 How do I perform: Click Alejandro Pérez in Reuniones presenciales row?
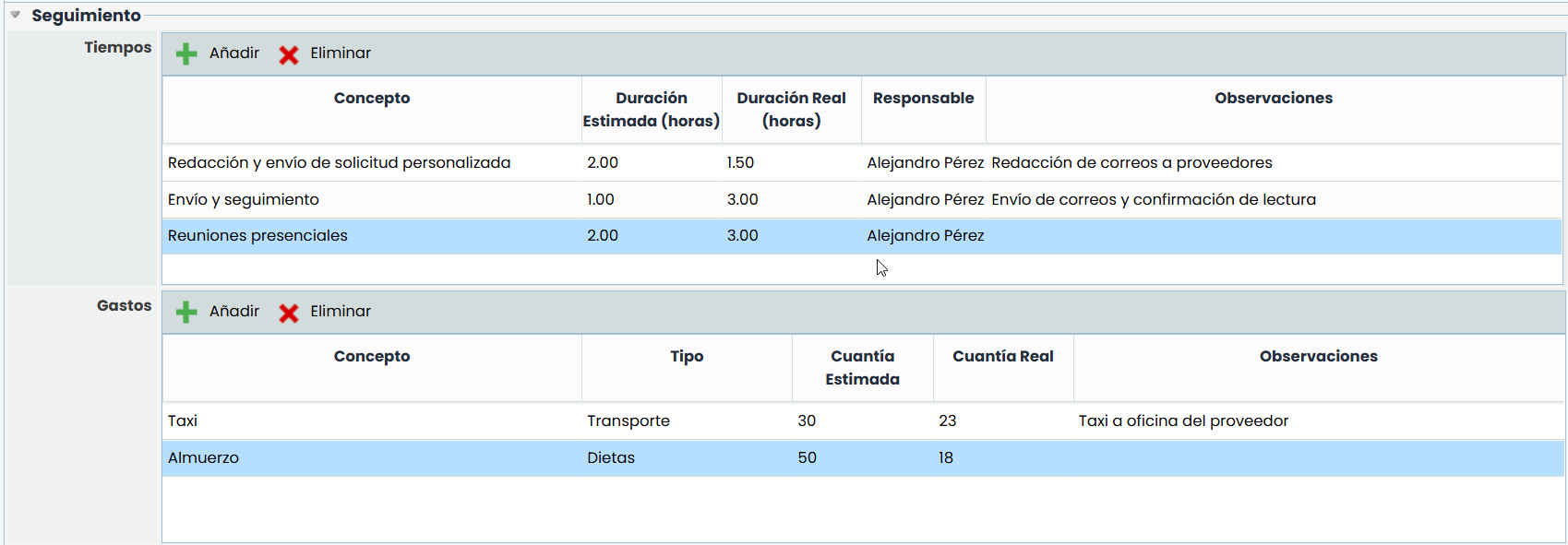click(x=925, y=236)
